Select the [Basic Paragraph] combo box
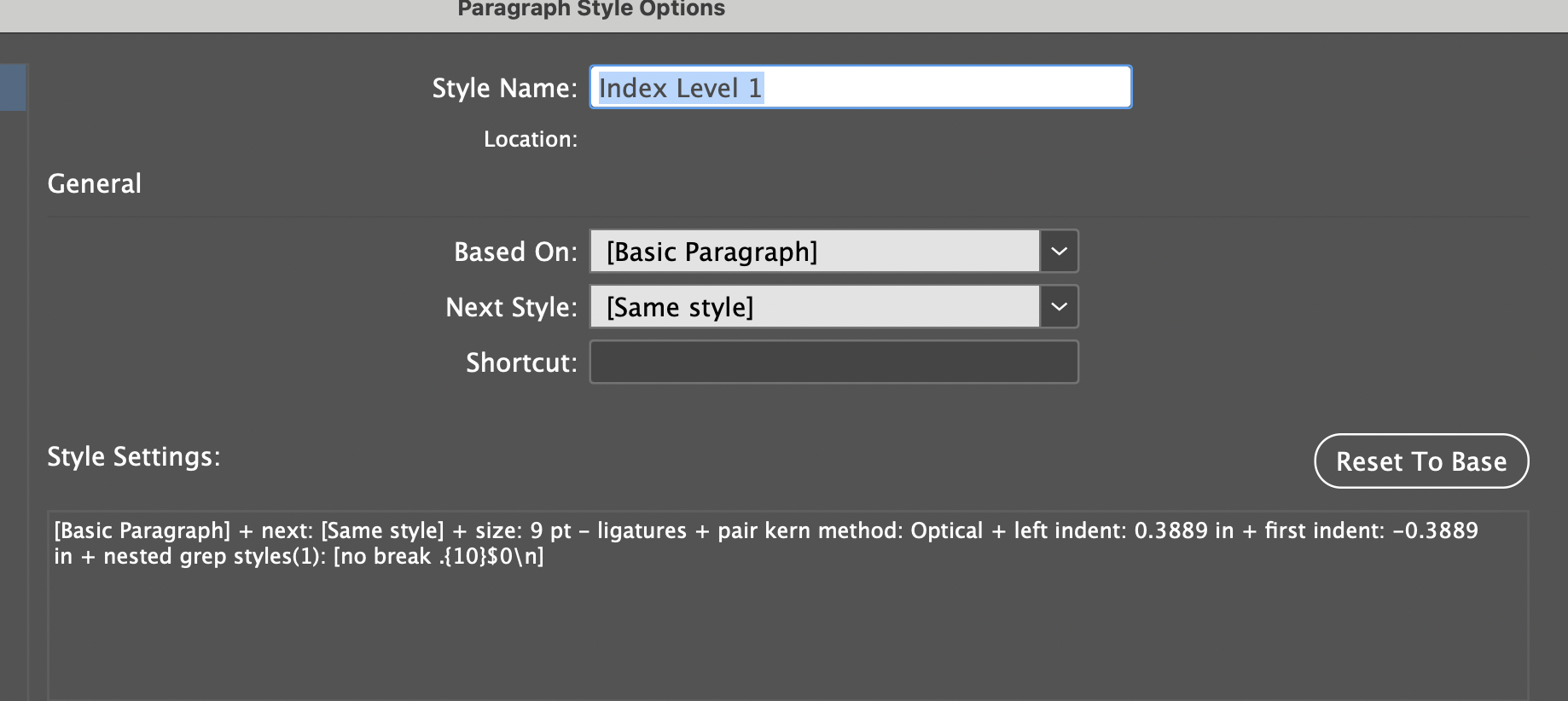Image resolution: width=1568 pixels, height=701 pixels. point(815,252)
